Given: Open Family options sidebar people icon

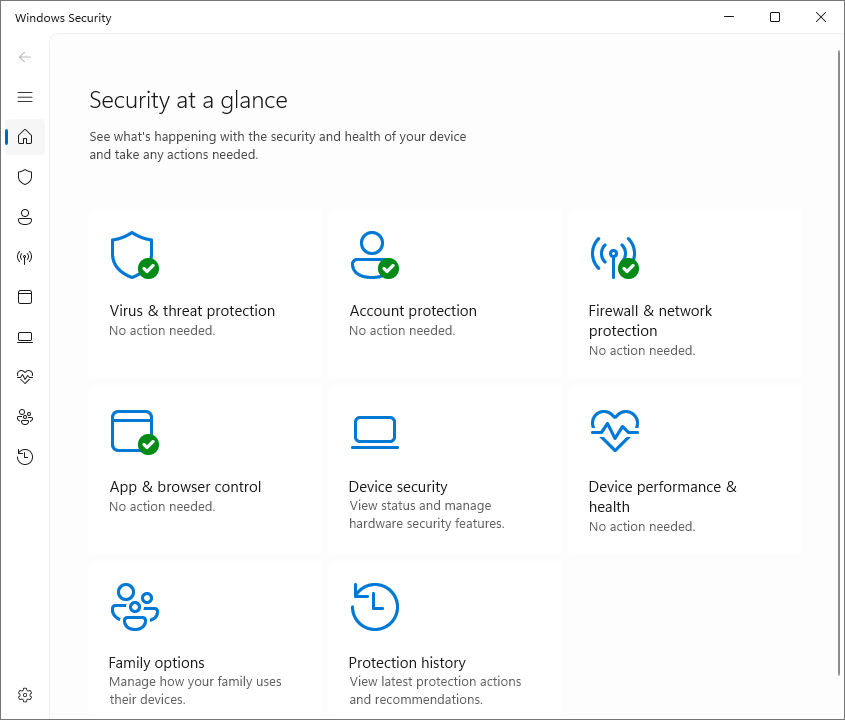Looking at the screenshot, I should pos(25,417).
